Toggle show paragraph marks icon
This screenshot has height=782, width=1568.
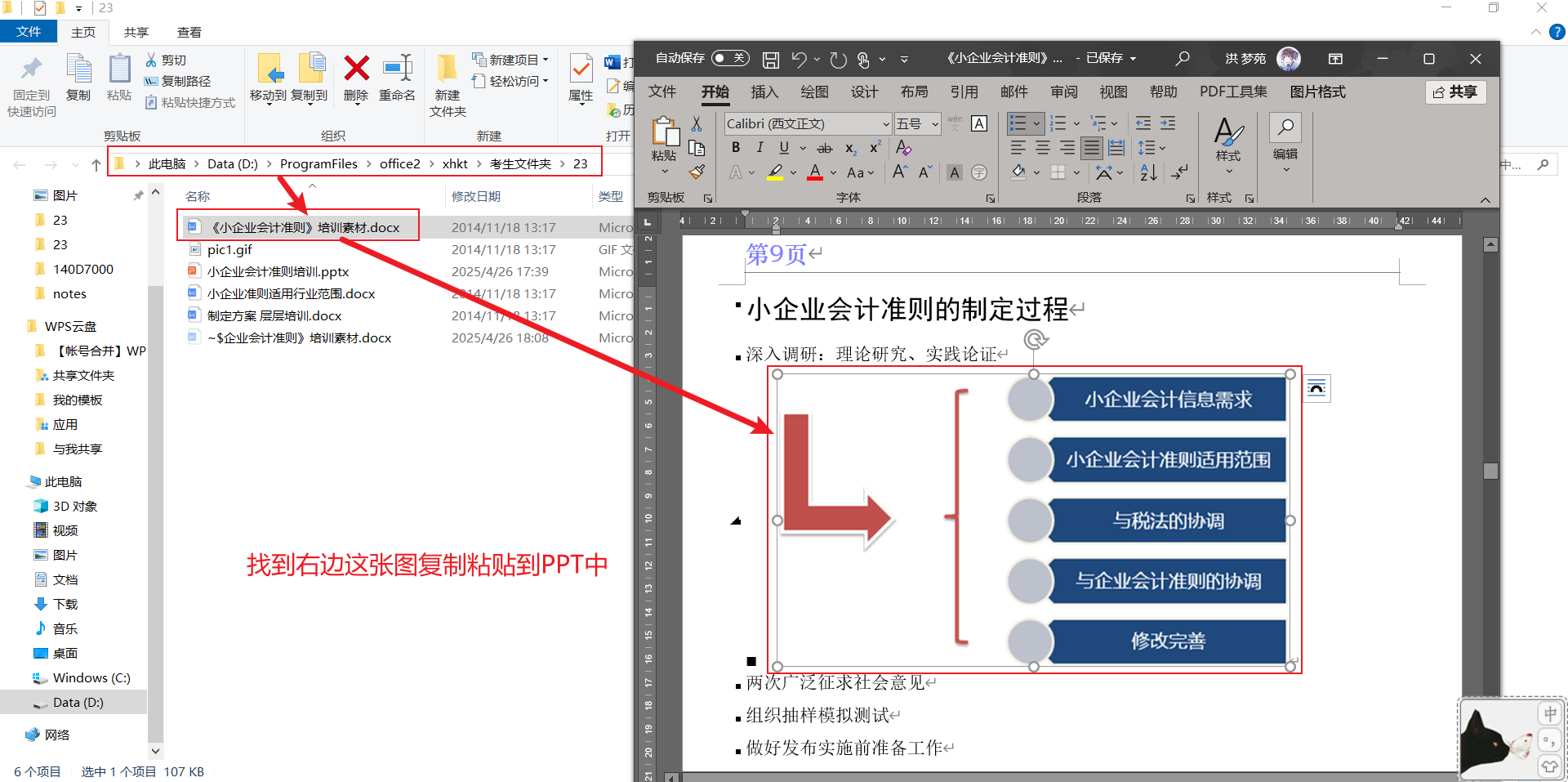[x=1179, y=172]
